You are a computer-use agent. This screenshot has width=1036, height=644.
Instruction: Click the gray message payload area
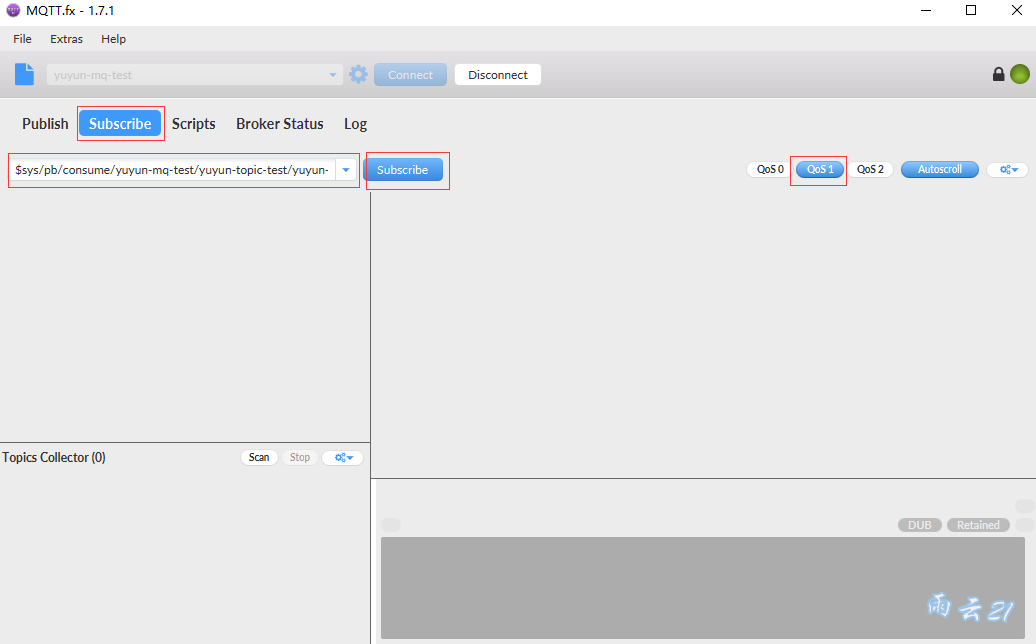point(702,587)
